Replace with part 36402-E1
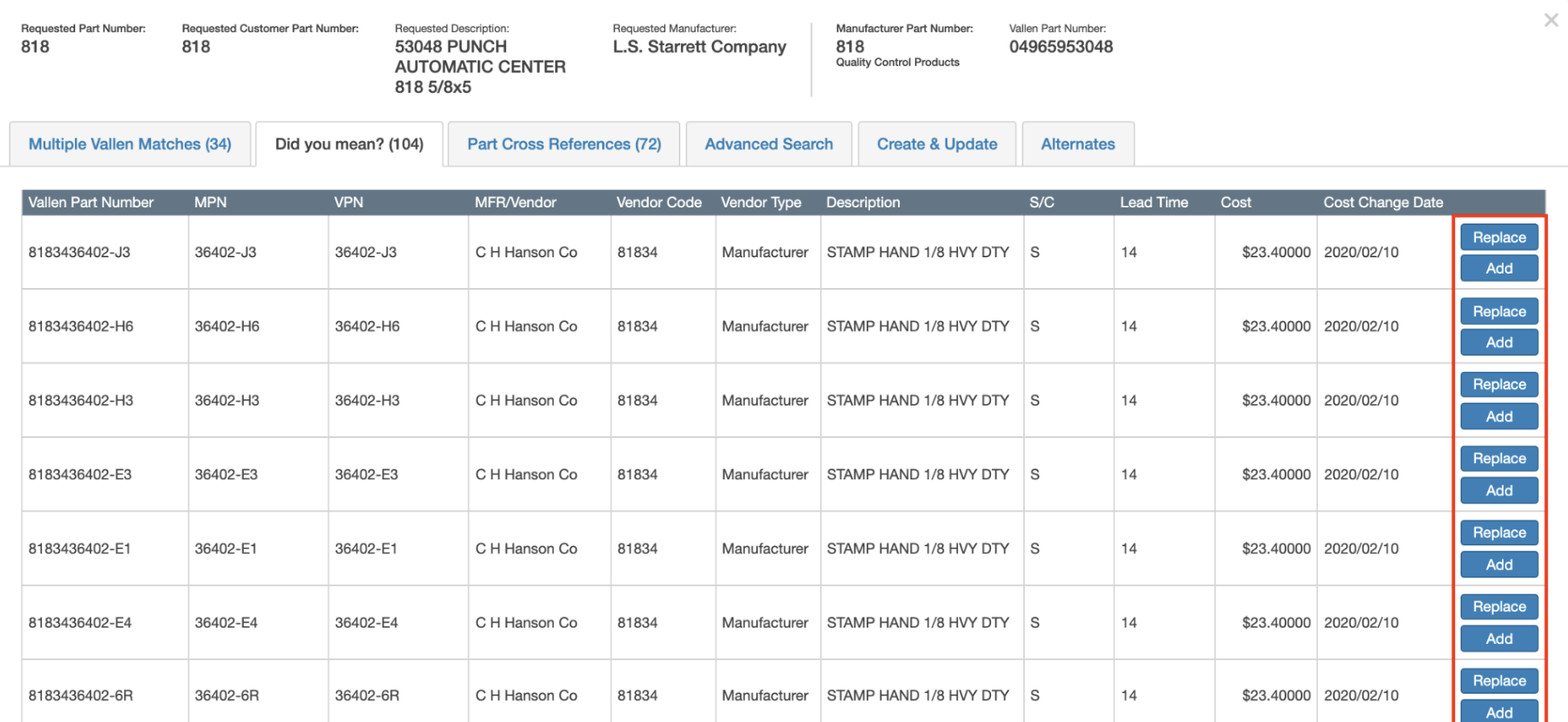The image size is (1568, 722). 1499,533
